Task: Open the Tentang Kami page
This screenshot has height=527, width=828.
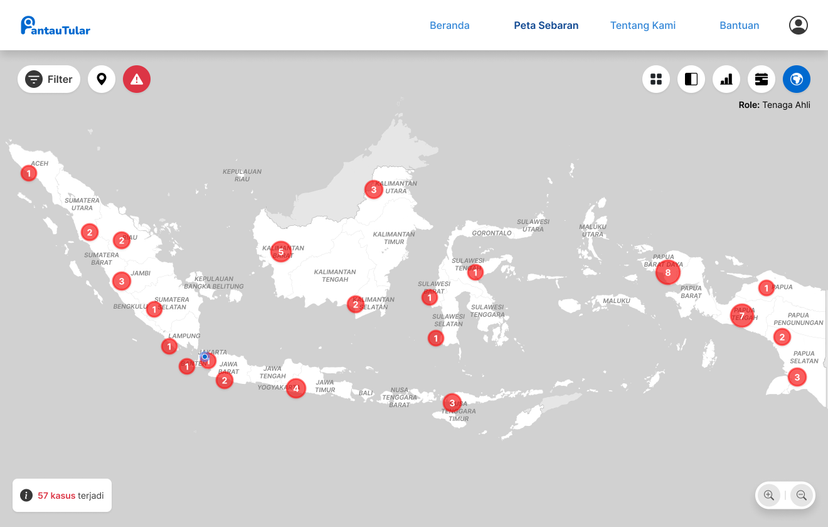Action: [643, 26]
